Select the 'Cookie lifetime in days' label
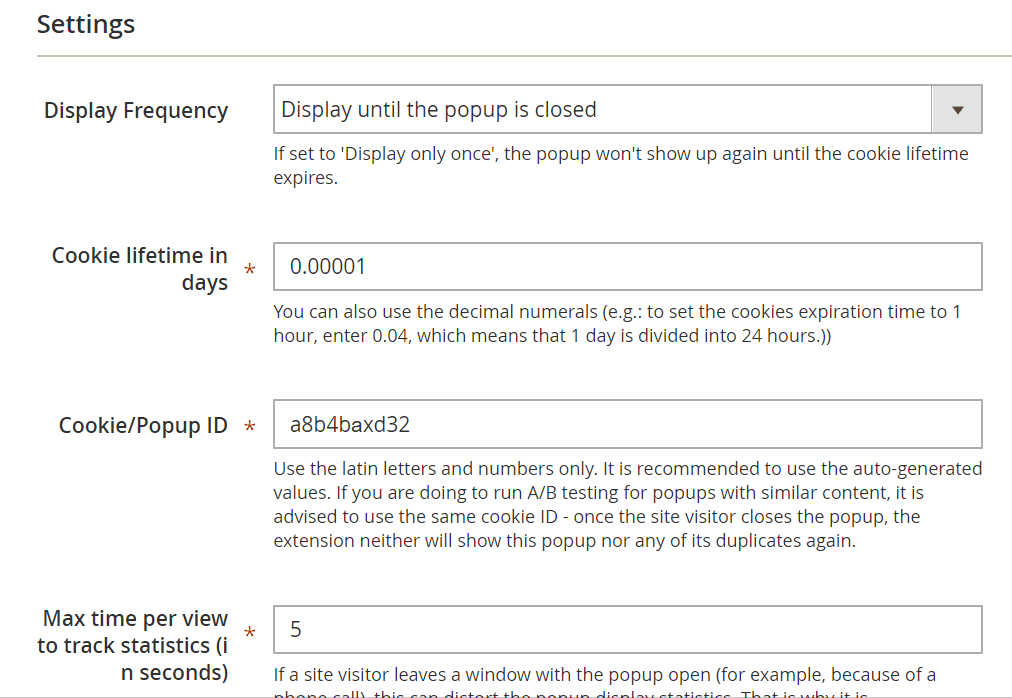Viewport: 1012px width, 698px height. 140,269
